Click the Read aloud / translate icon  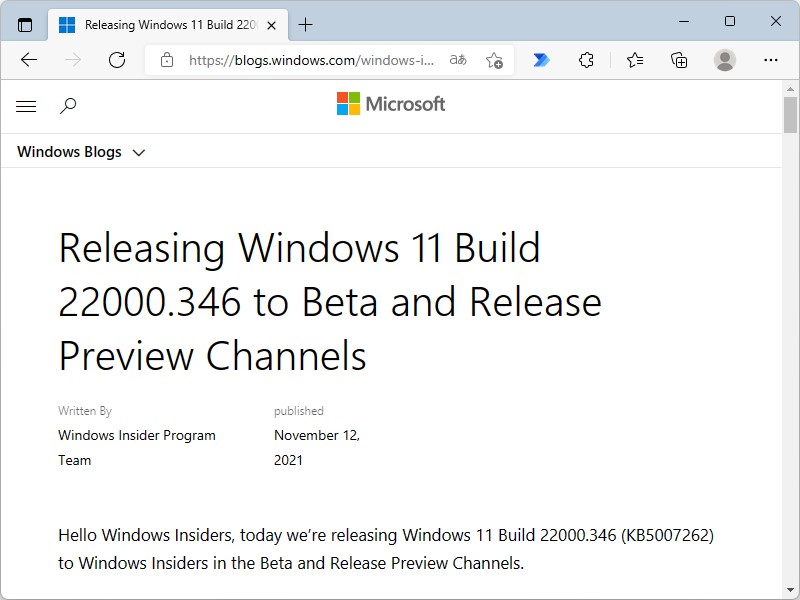tap(456, 60)
